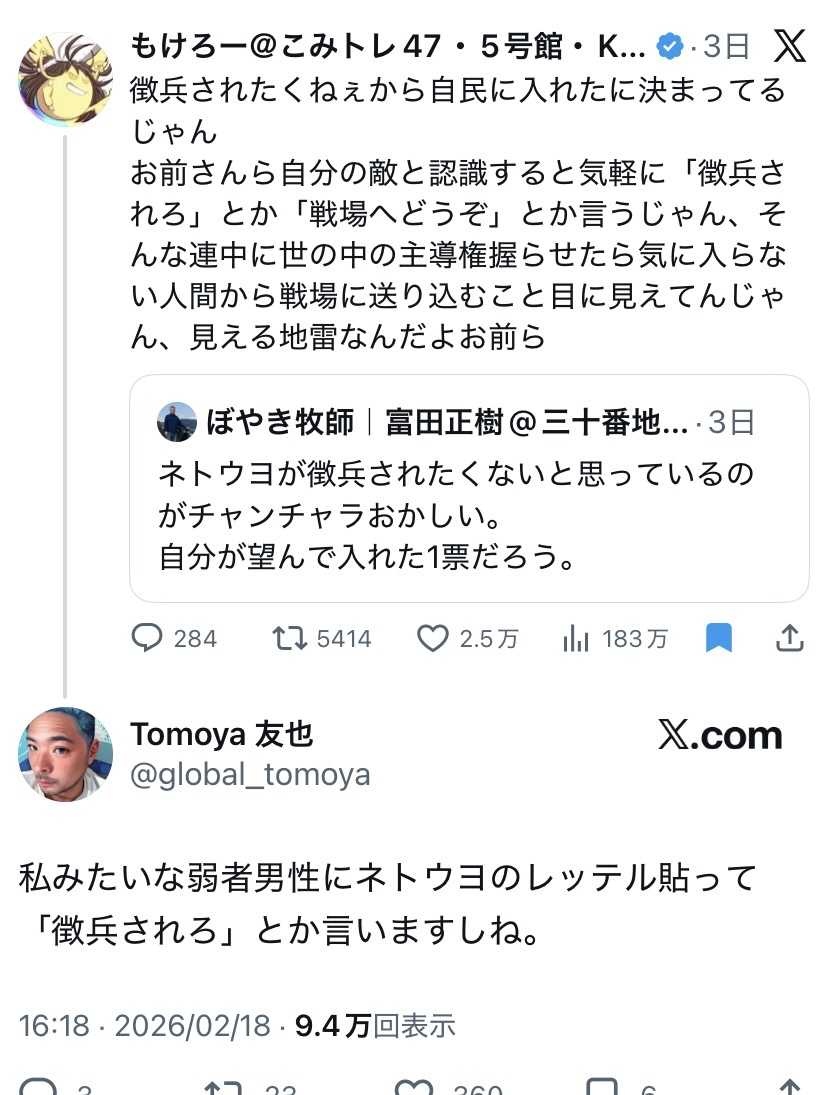The height and width of the screenshot is (1095, 828).
Task: Click the share icon beside the bookmark
Action: click(789, 638)
